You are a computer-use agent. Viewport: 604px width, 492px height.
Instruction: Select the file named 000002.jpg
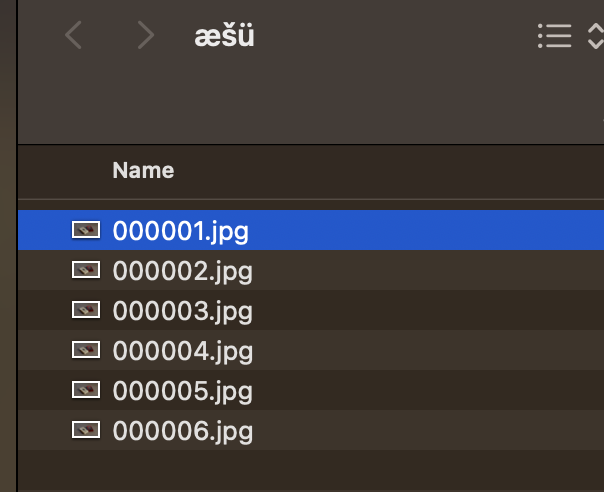pos(182,271)
